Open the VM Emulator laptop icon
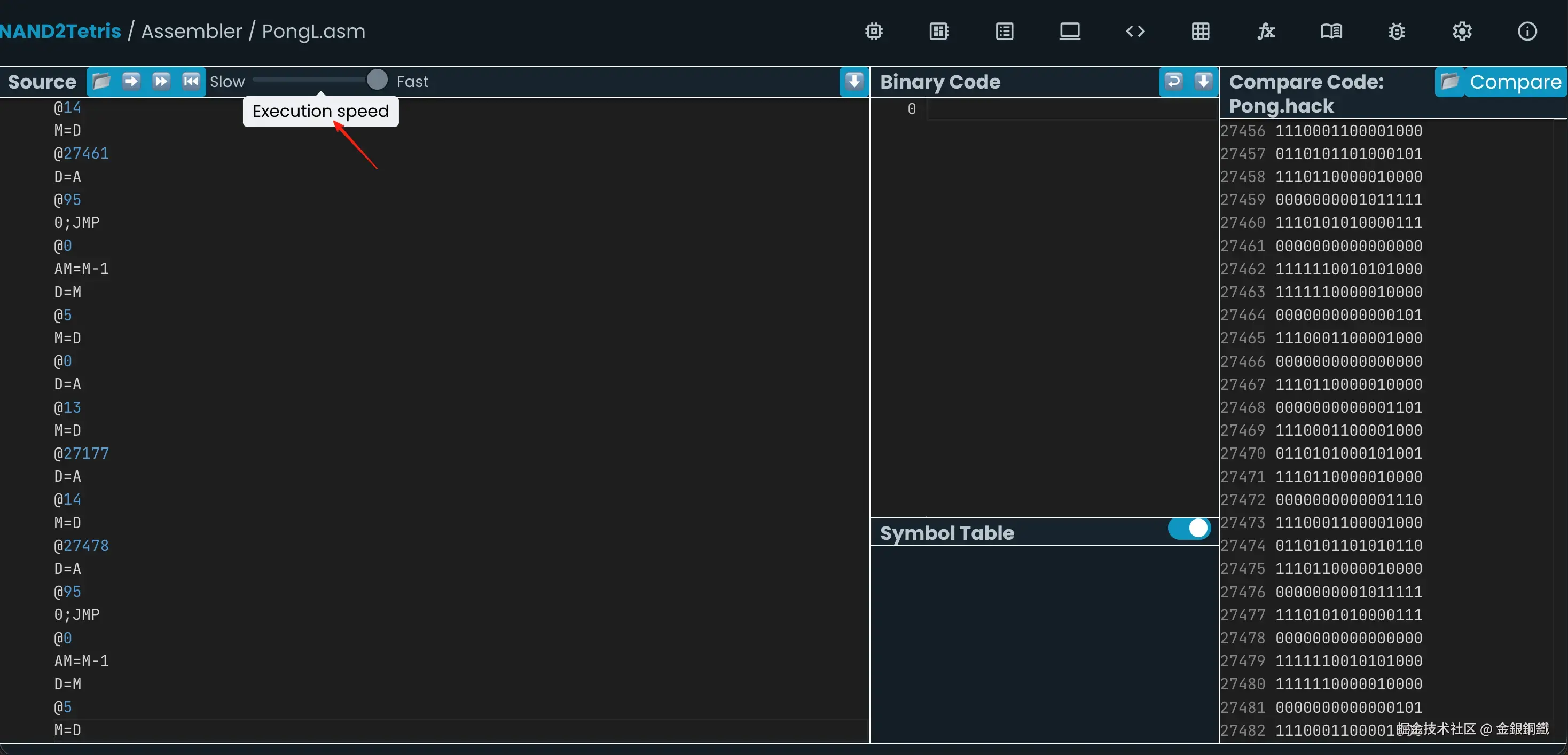Screen dimensions: 1568x755 point(1070,31)
